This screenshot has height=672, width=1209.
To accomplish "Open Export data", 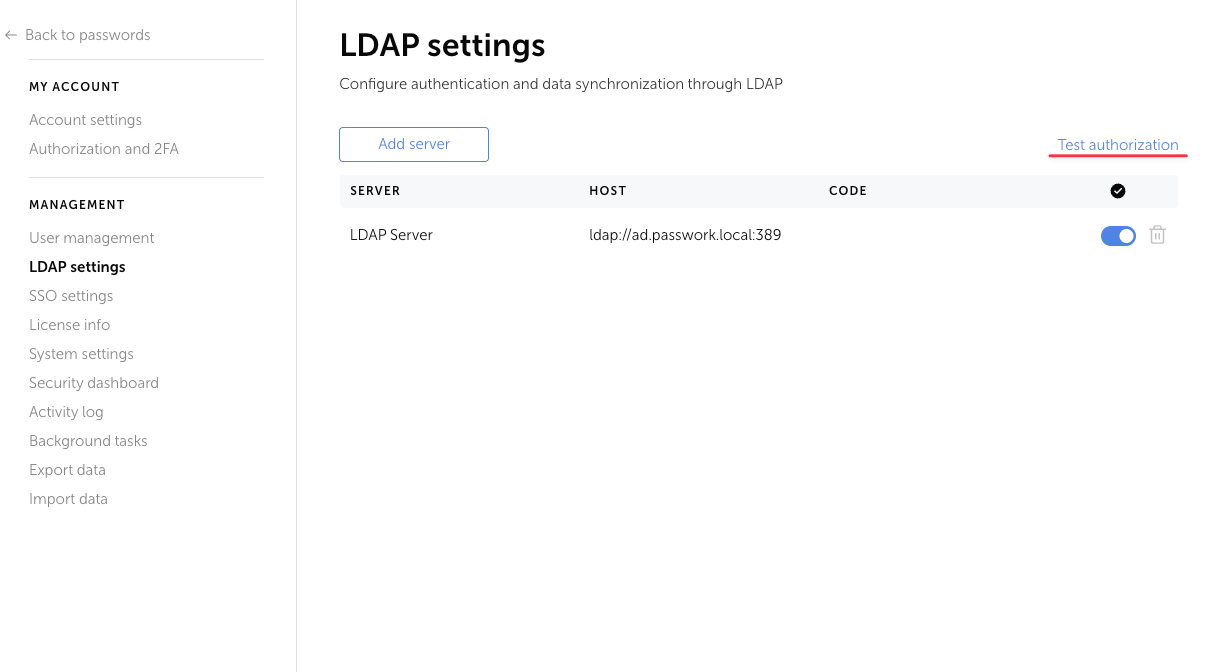I will tap(67, 469).
